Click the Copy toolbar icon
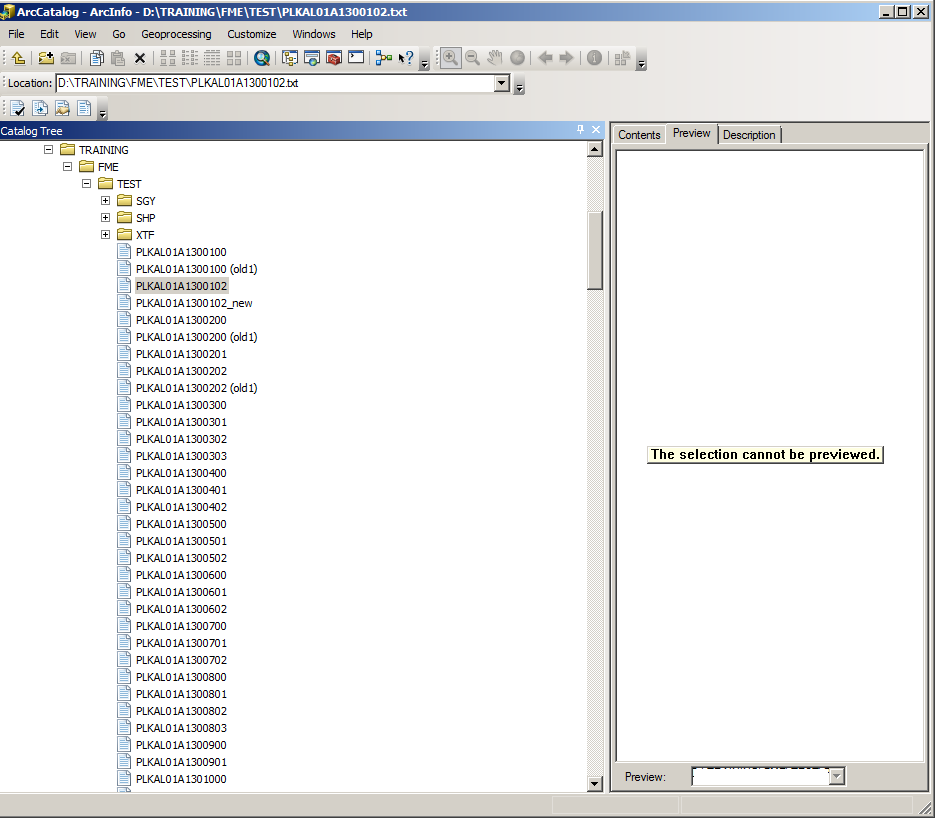This screenshot has height=825, width=935. (x=97, y=58)
